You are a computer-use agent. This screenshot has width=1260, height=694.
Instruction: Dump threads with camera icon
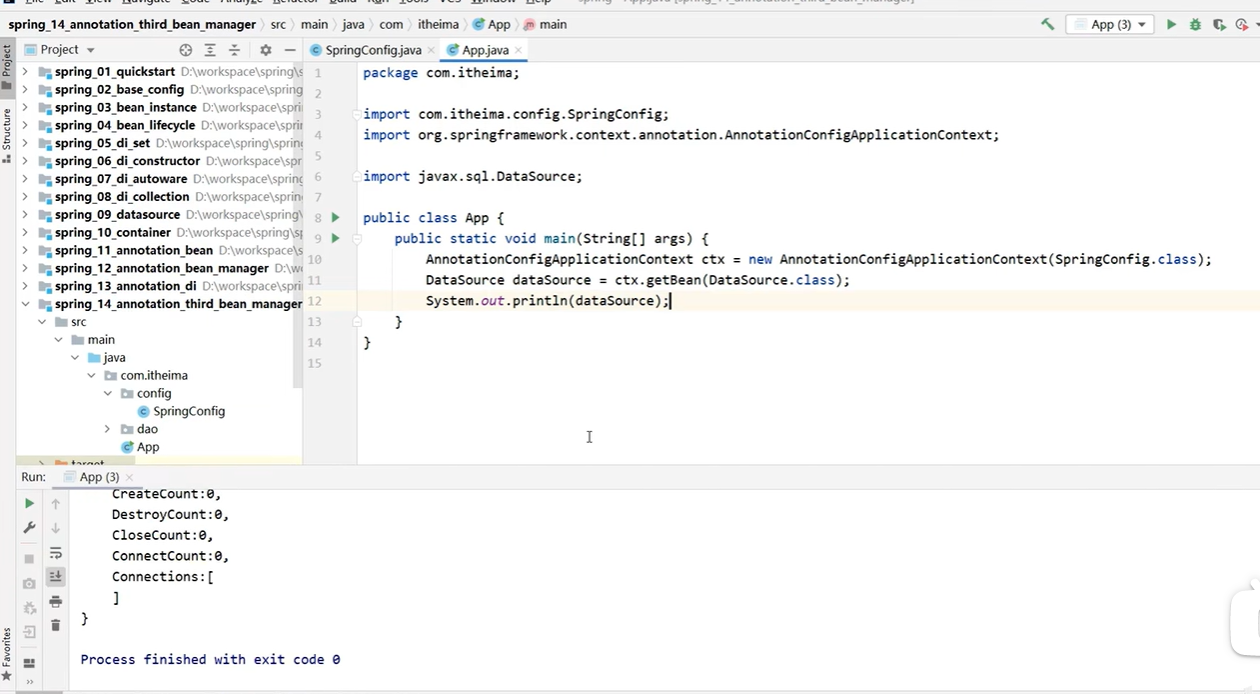pyautogui.click(x=29, y=583)
